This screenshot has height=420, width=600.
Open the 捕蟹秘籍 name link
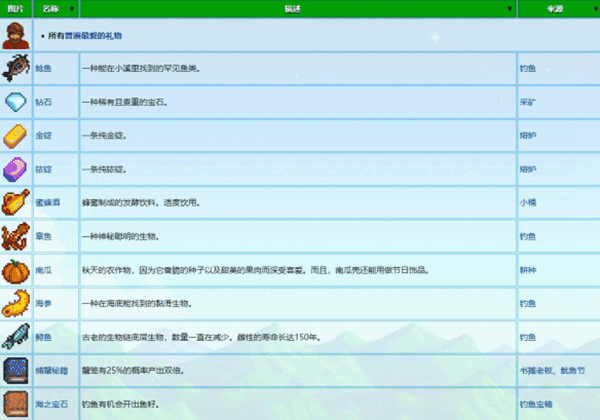coord(52,371)
